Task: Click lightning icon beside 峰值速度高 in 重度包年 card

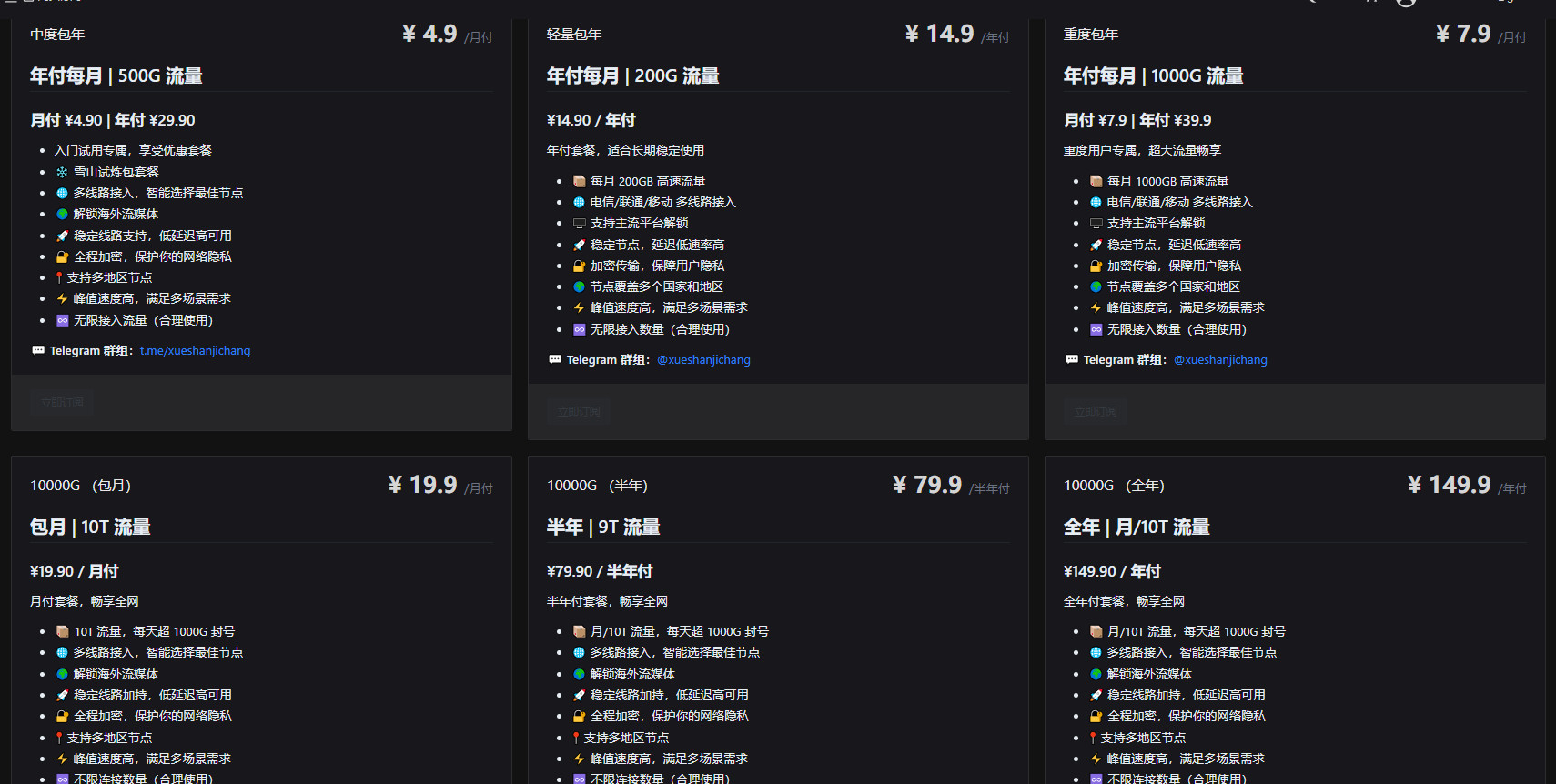Action: (1096, 307)
